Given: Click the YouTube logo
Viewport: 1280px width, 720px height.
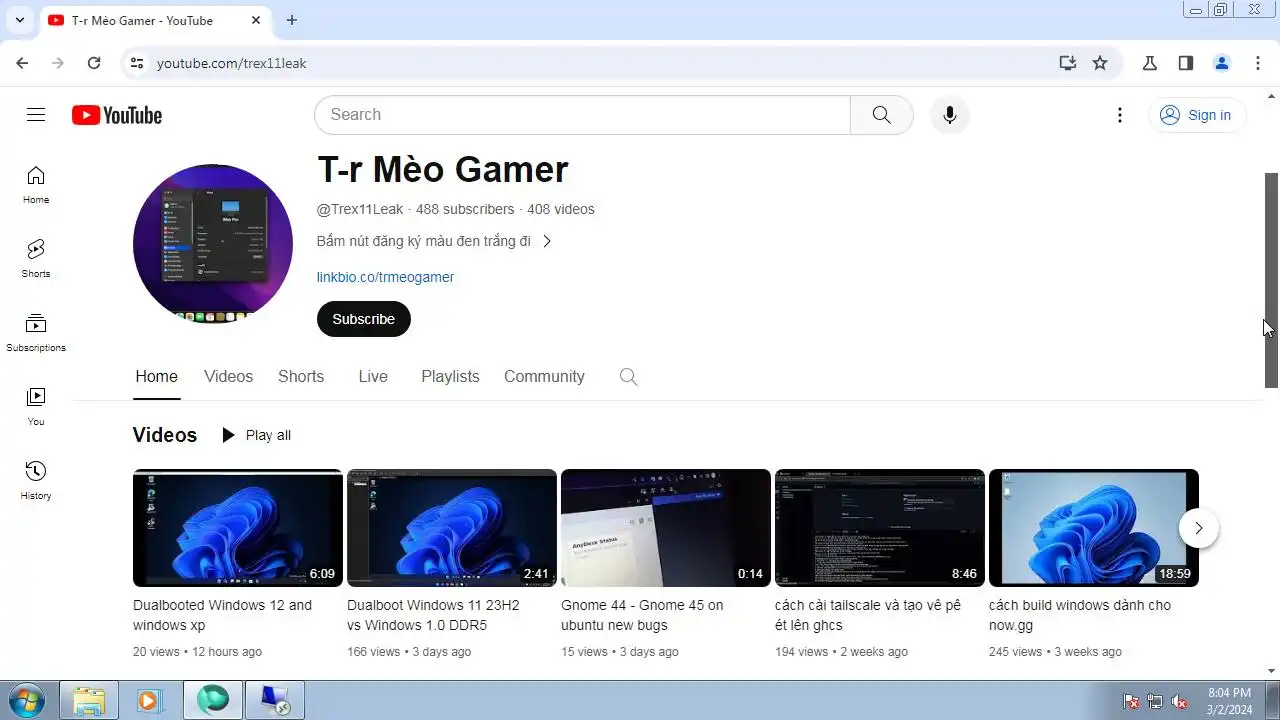Looking at the screenshot, I should pos(117,115).
